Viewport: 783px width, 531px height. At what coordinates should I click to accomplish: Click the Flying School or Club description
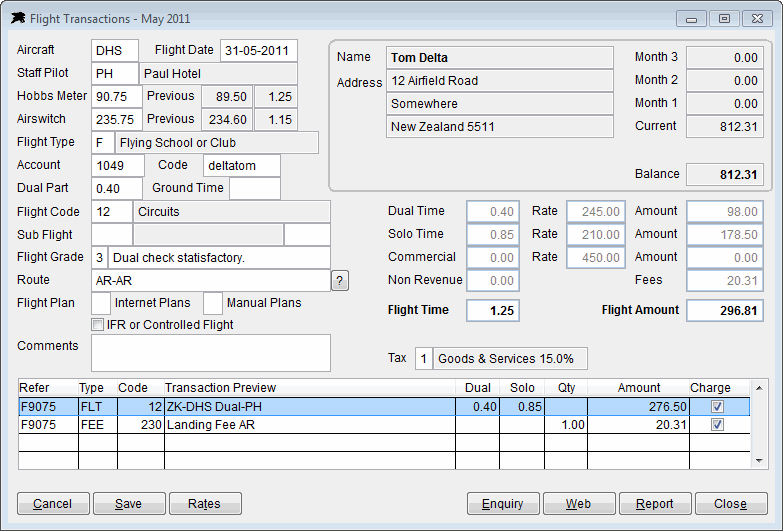click(217, 142)
